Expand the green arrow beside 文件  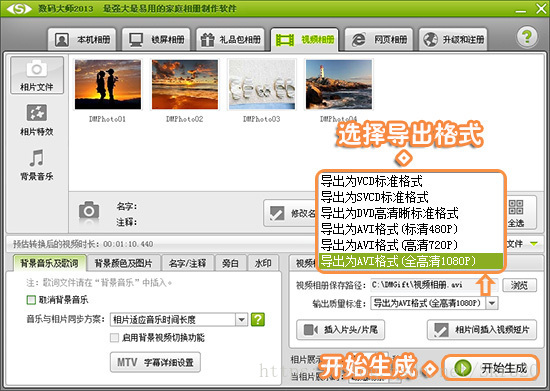(x=534, y=243)
